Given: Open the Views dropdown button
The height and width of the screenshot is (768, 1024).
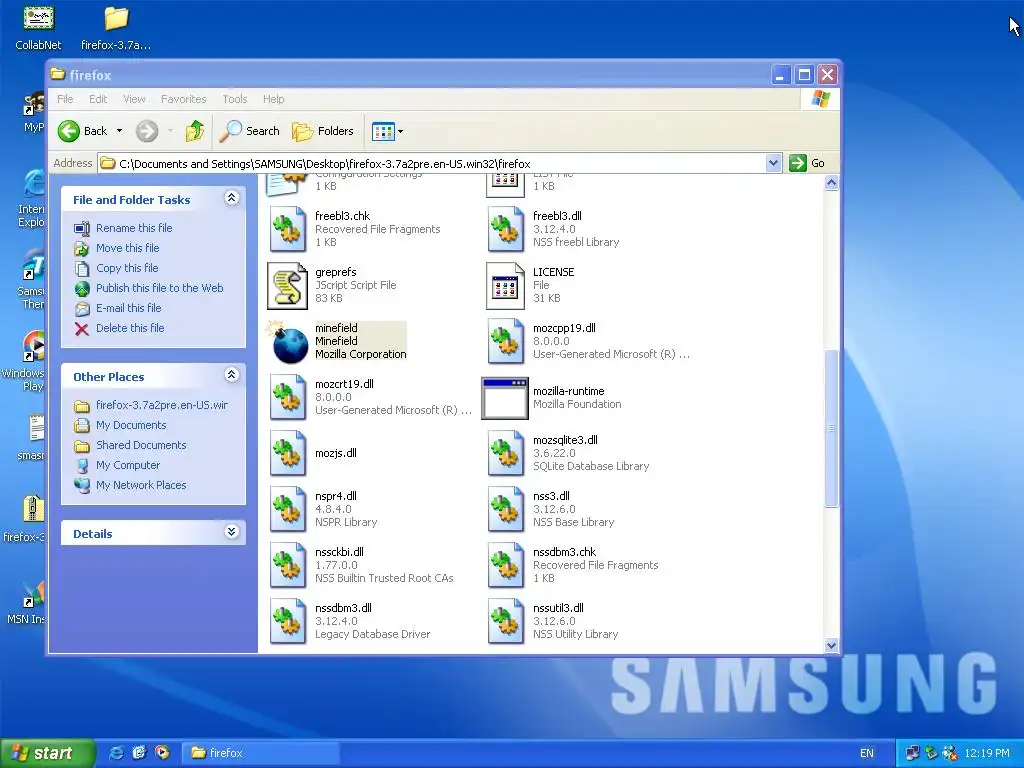Looking at the screenshot, I should click(388, 131).
